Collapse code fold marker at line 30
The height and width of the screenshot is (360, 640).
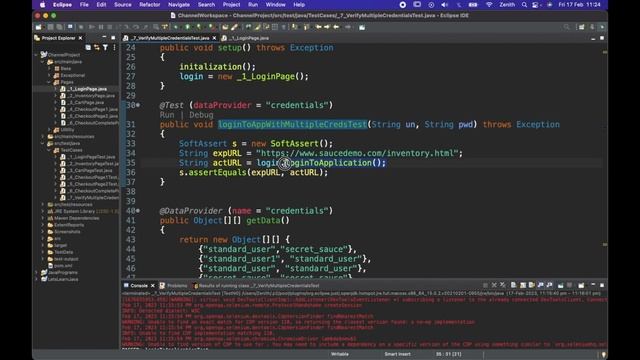[x=138, y=105]
